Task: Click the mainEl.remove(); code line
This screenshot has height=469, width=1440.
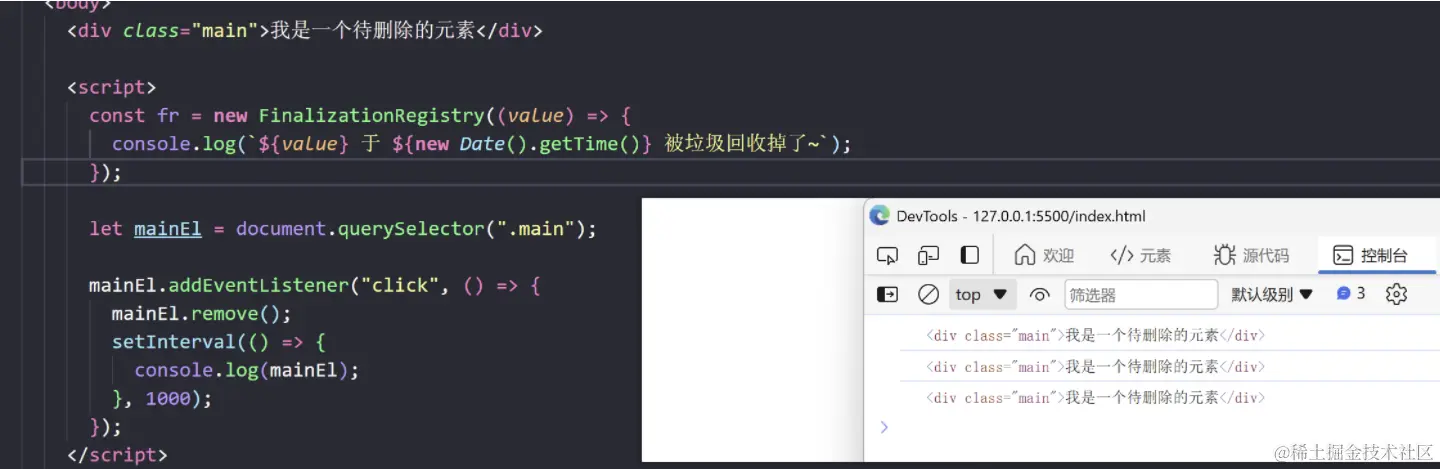Action: pyautogui.click(x=201, y=314)
